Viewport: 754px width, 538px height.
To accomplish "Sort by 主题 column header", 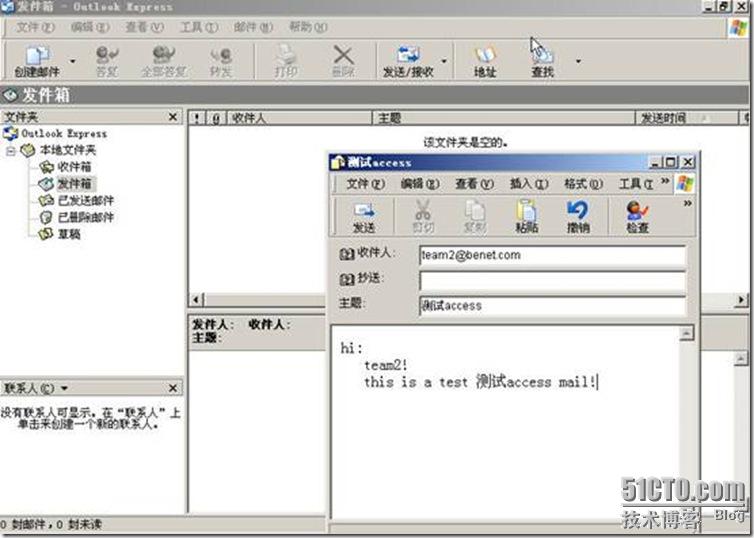I will [503, 118].
